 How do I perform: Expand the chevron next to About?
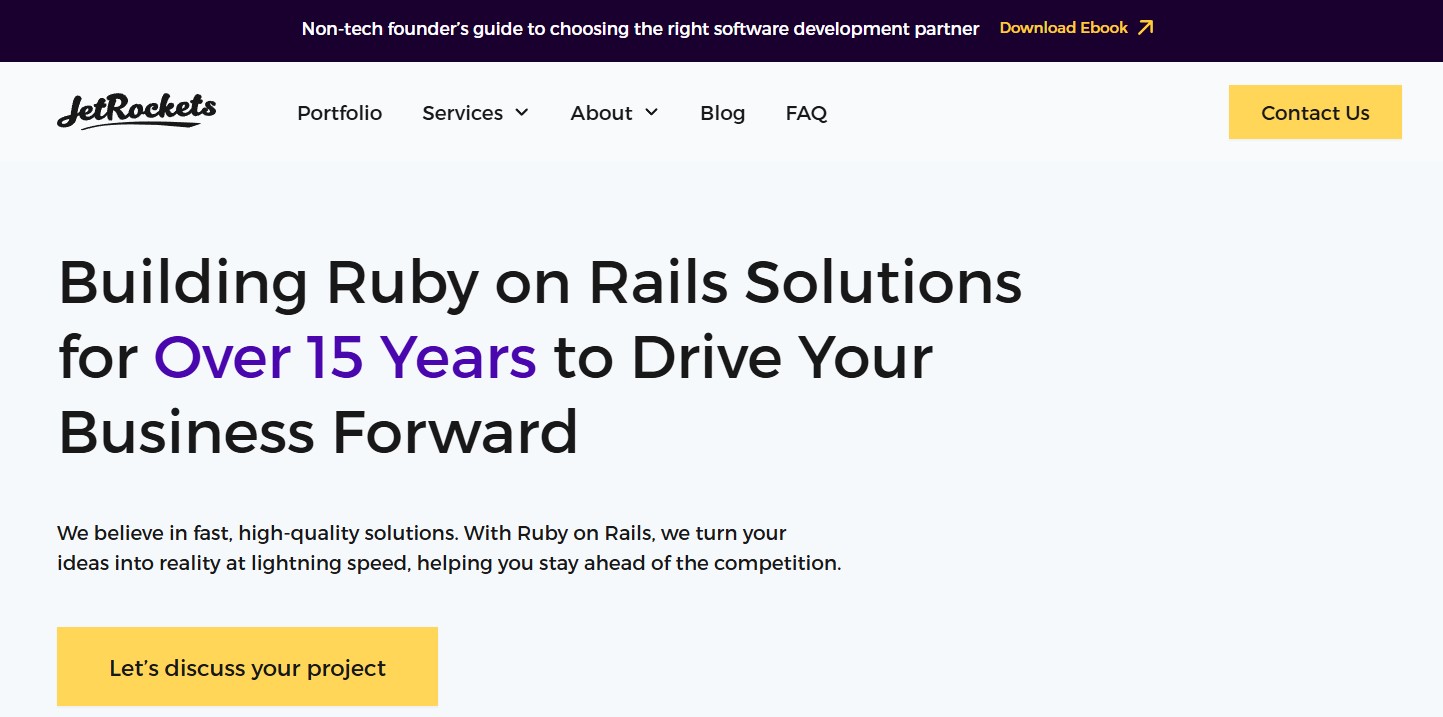coord(652,112)
